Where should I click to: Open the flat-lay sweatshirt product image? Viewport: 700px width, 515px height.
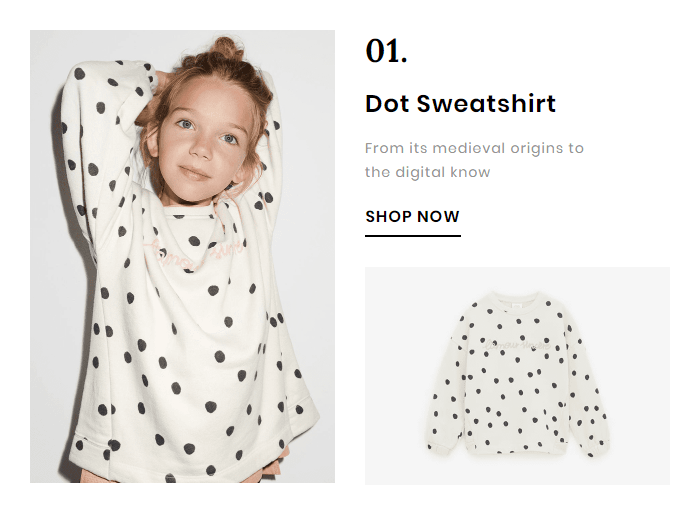pos(517,375)
